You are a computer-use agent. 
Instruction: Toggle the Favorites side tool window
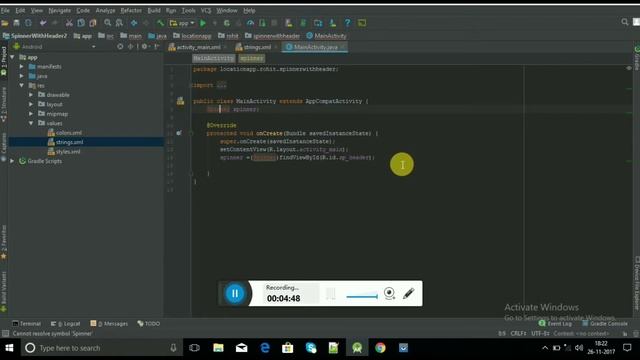(4, 242)
